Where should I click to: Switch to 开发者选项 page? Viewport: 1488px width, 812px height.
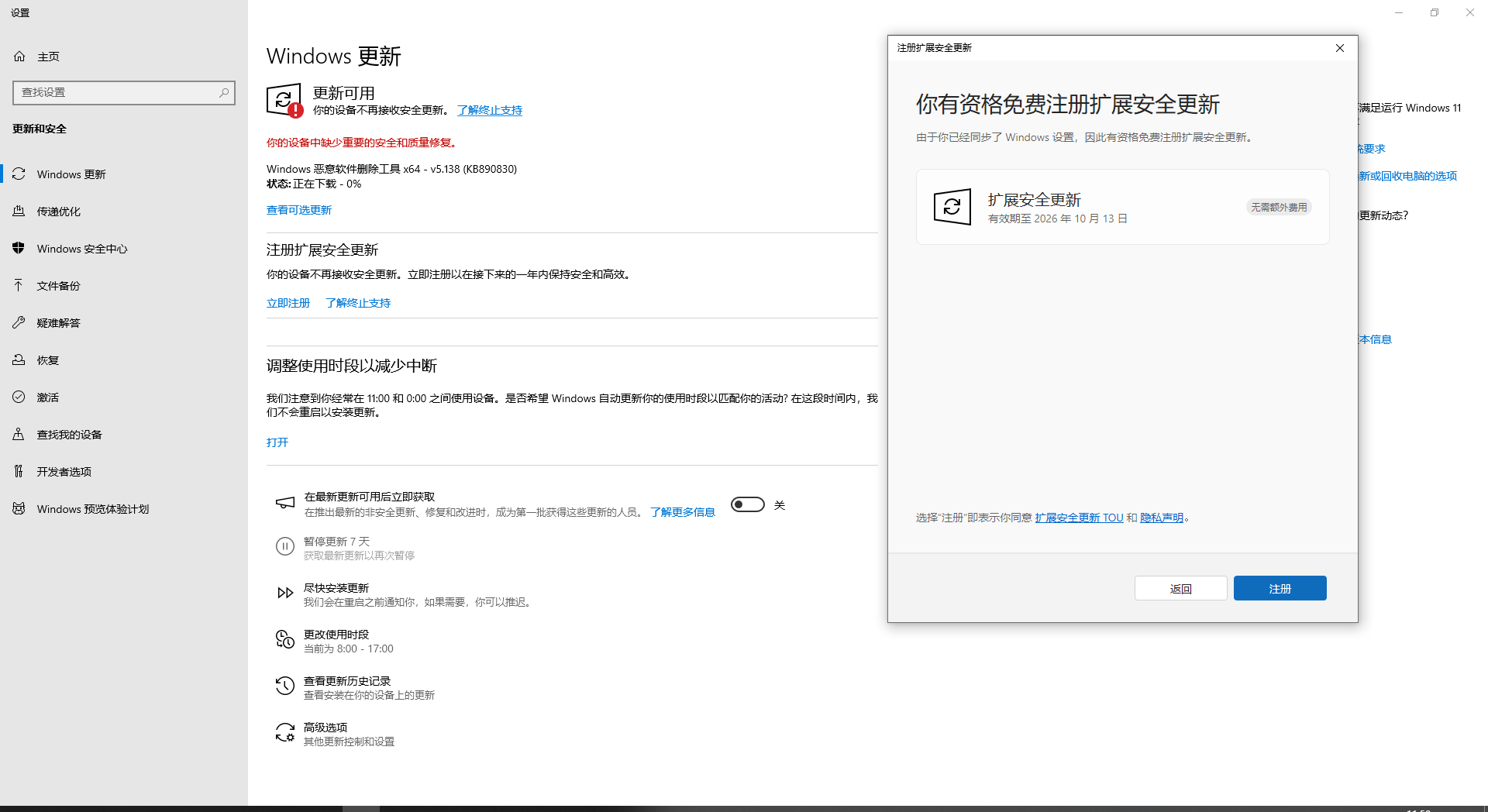coord(124,471)
